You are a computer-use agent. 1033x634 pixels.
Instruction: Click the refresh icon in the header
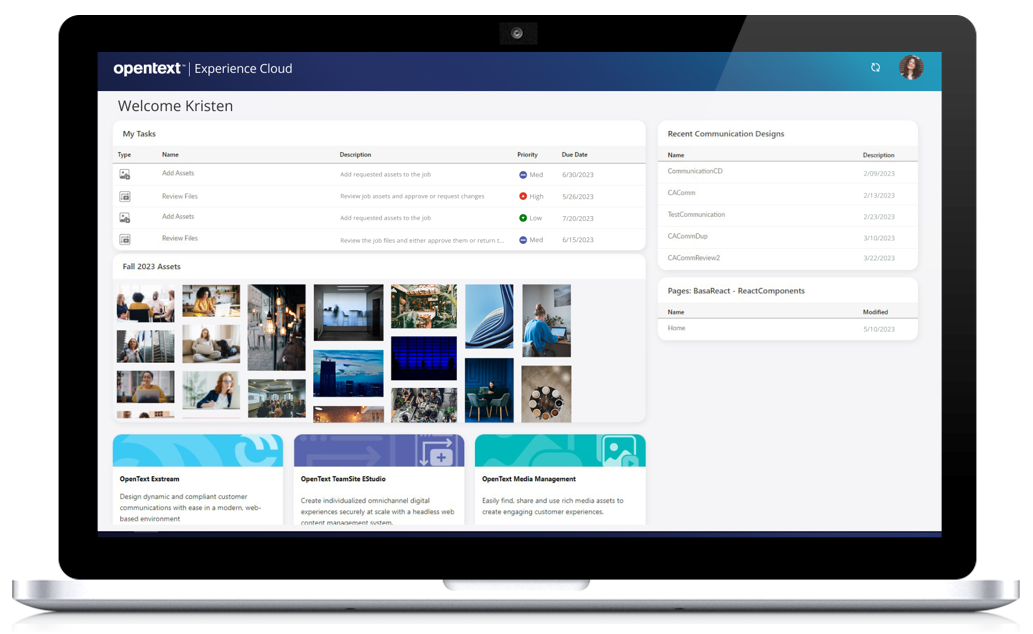click(876, 68)
